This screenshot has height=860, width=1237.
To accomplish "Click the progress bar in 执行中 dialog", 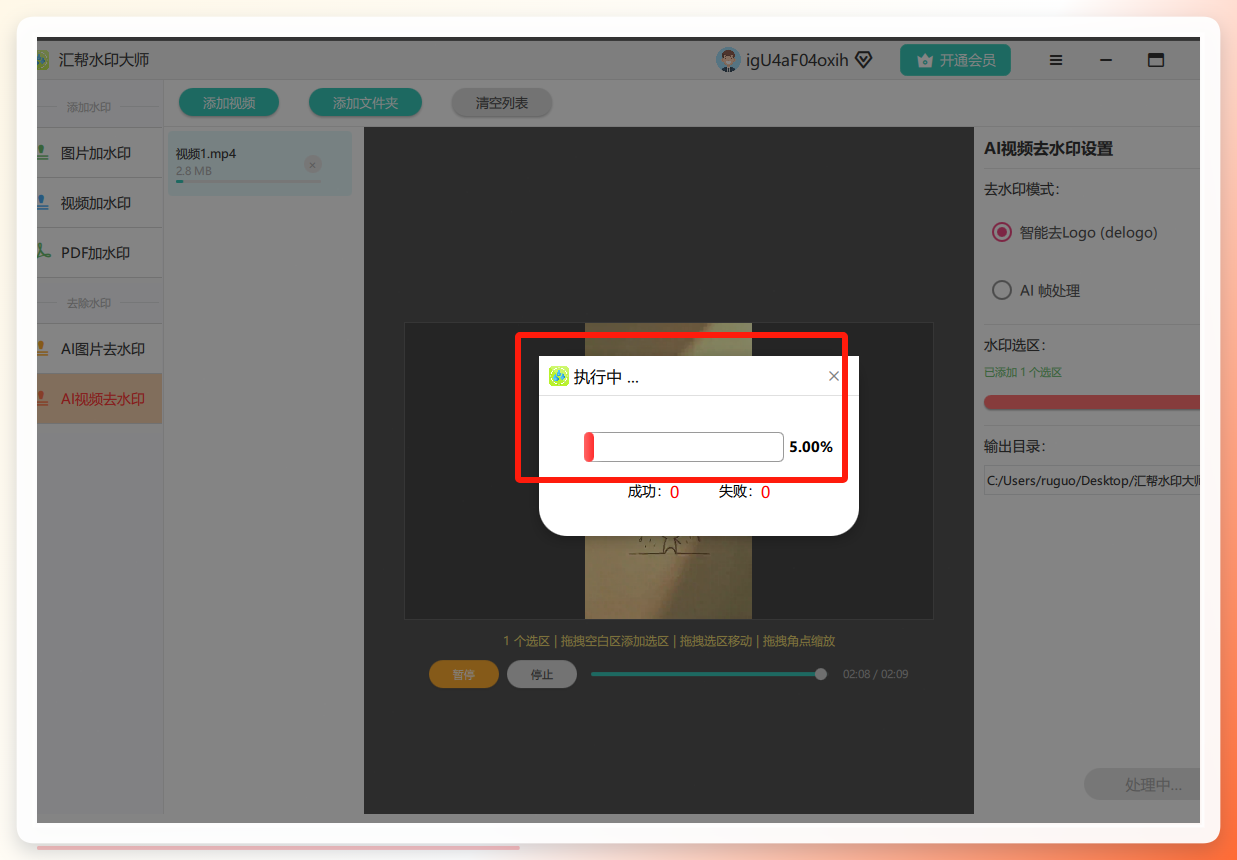I will pos(684,447).
